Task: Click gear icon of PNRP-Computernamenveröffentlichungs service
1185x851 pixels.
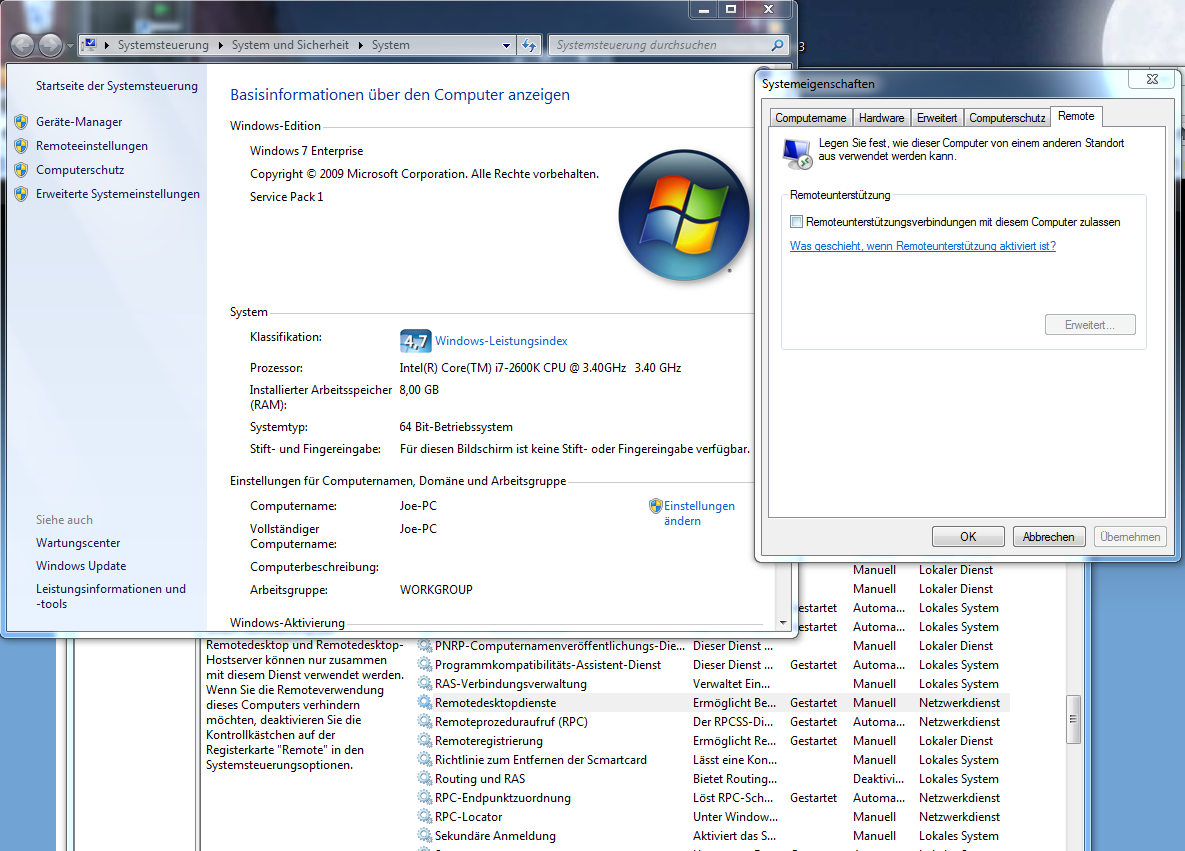Action: (425, 646)
